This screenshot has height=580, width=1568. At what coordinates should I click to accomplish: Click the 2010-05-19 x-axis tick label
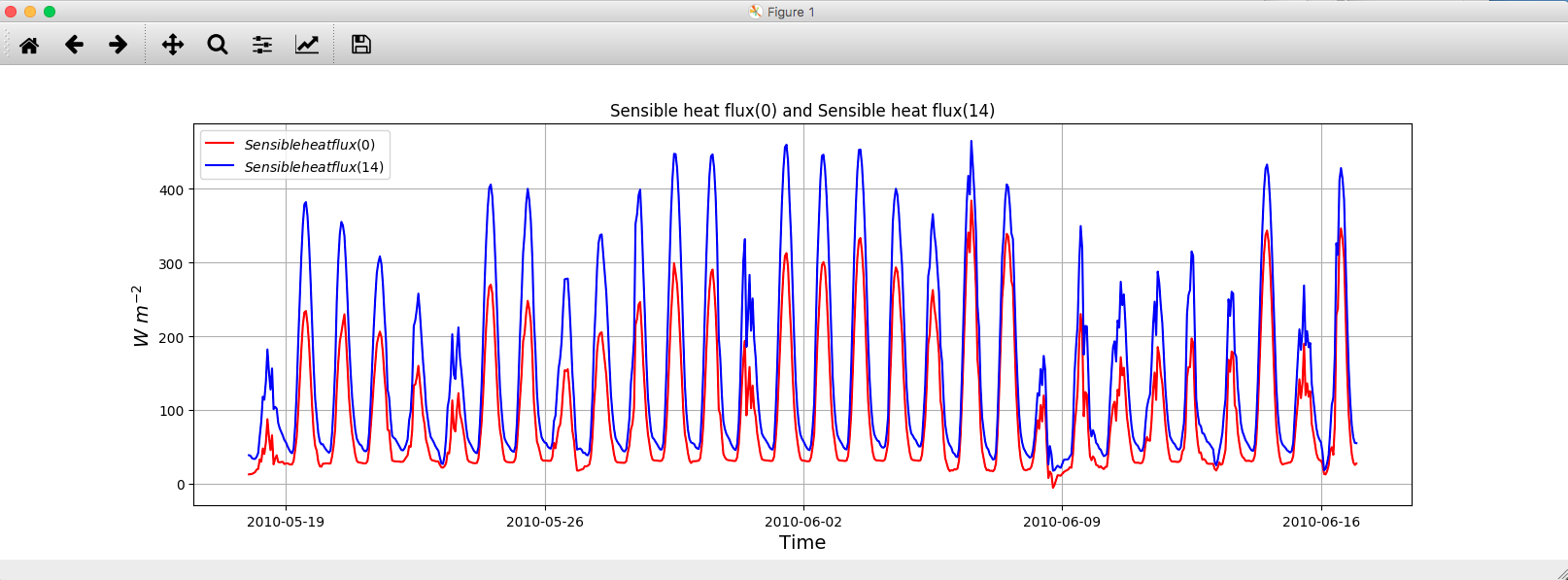(286, 522)
